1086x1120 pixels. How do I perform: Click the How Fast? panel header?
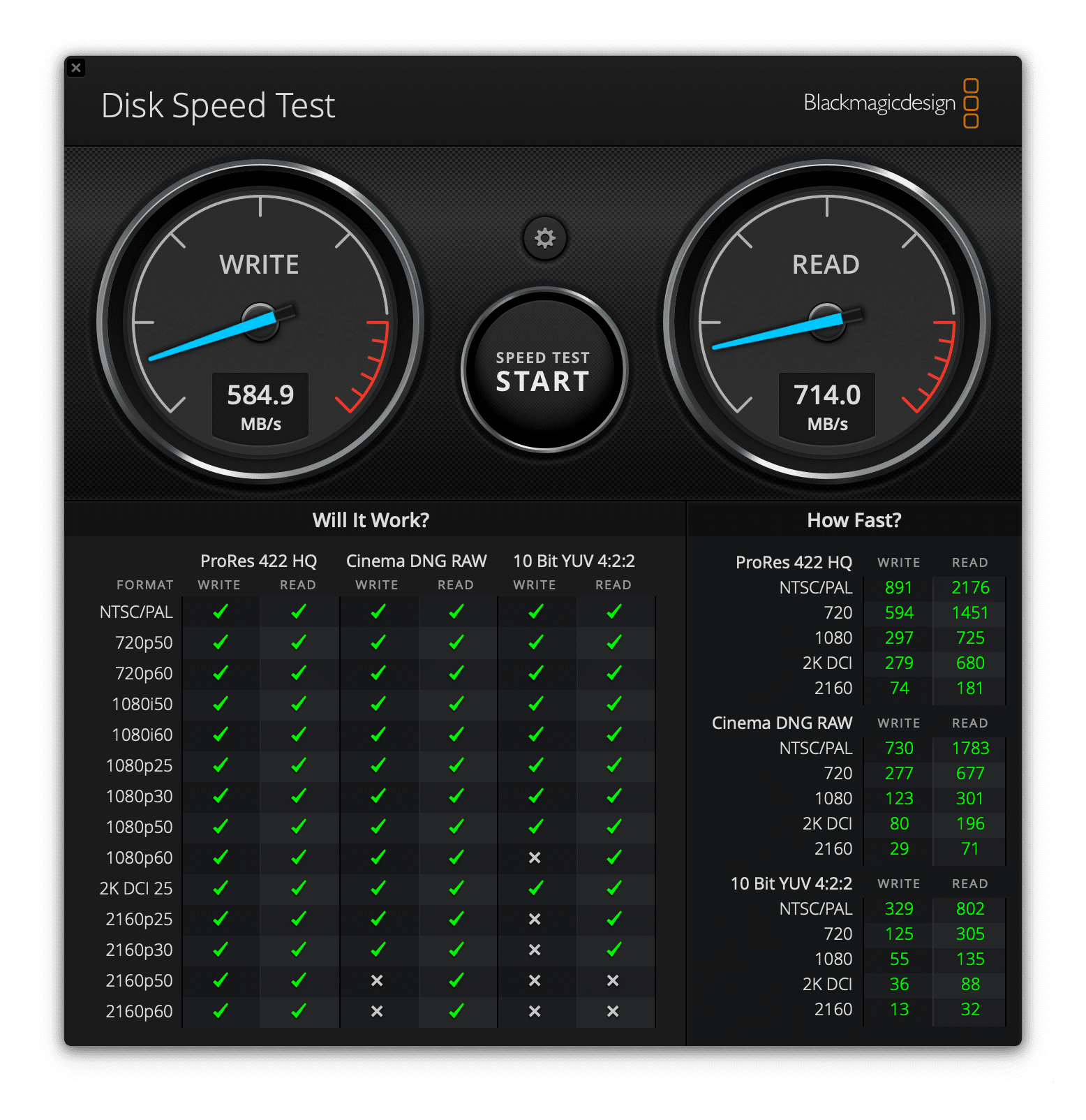[x=854, y=520]
